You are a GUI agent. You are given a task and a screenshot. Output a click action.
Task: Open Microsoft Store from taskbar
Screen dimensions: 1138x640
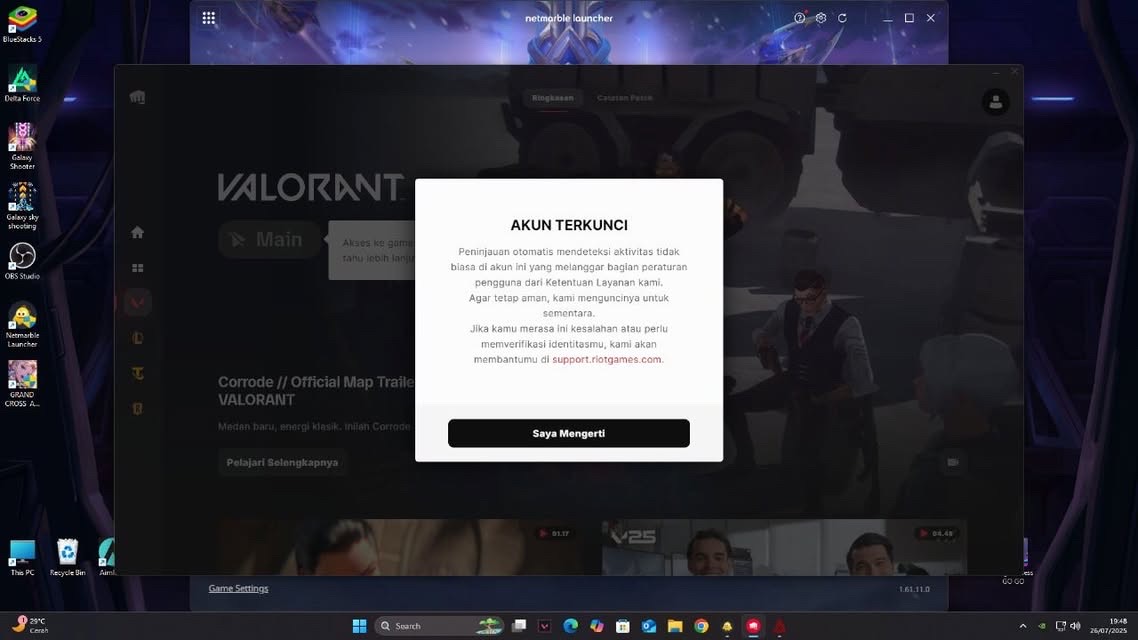pos(623,626)
